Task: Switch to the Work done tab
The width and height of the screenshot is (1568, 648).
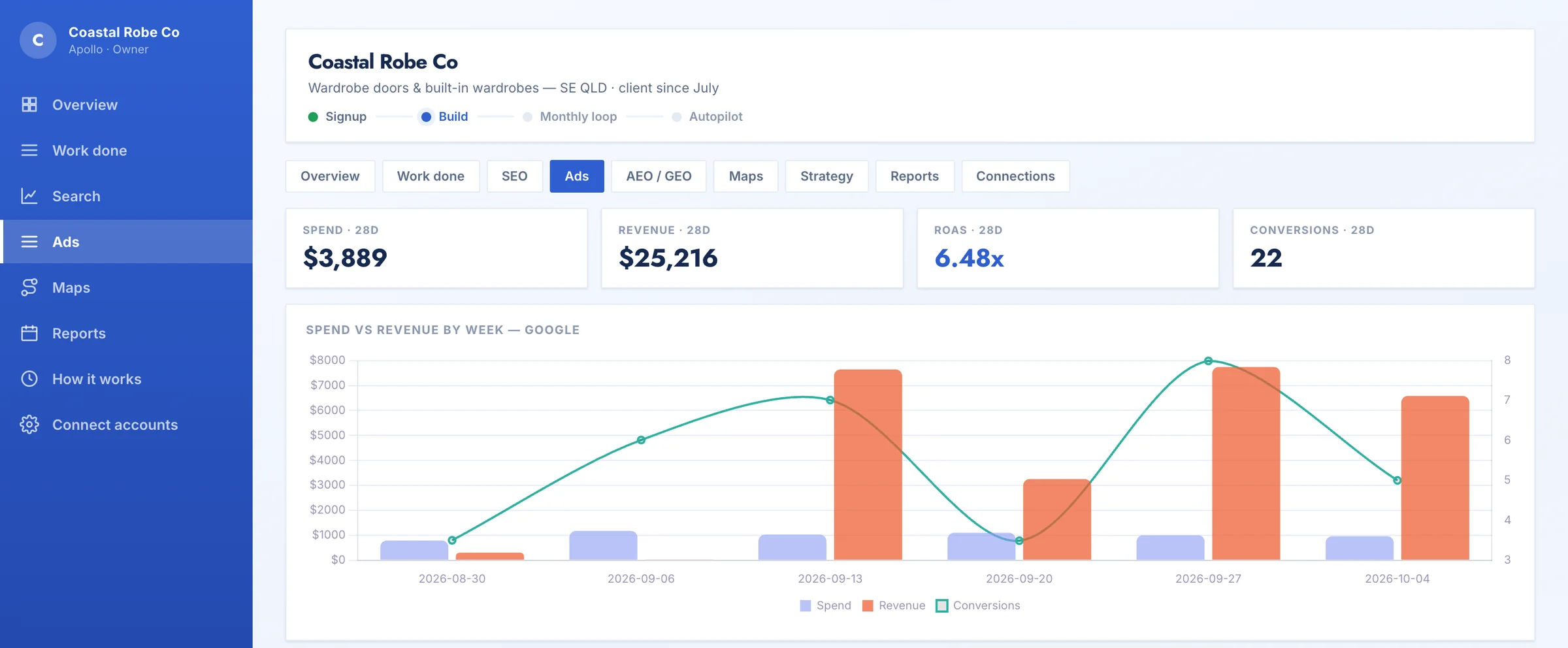Action: pos(431,176)
